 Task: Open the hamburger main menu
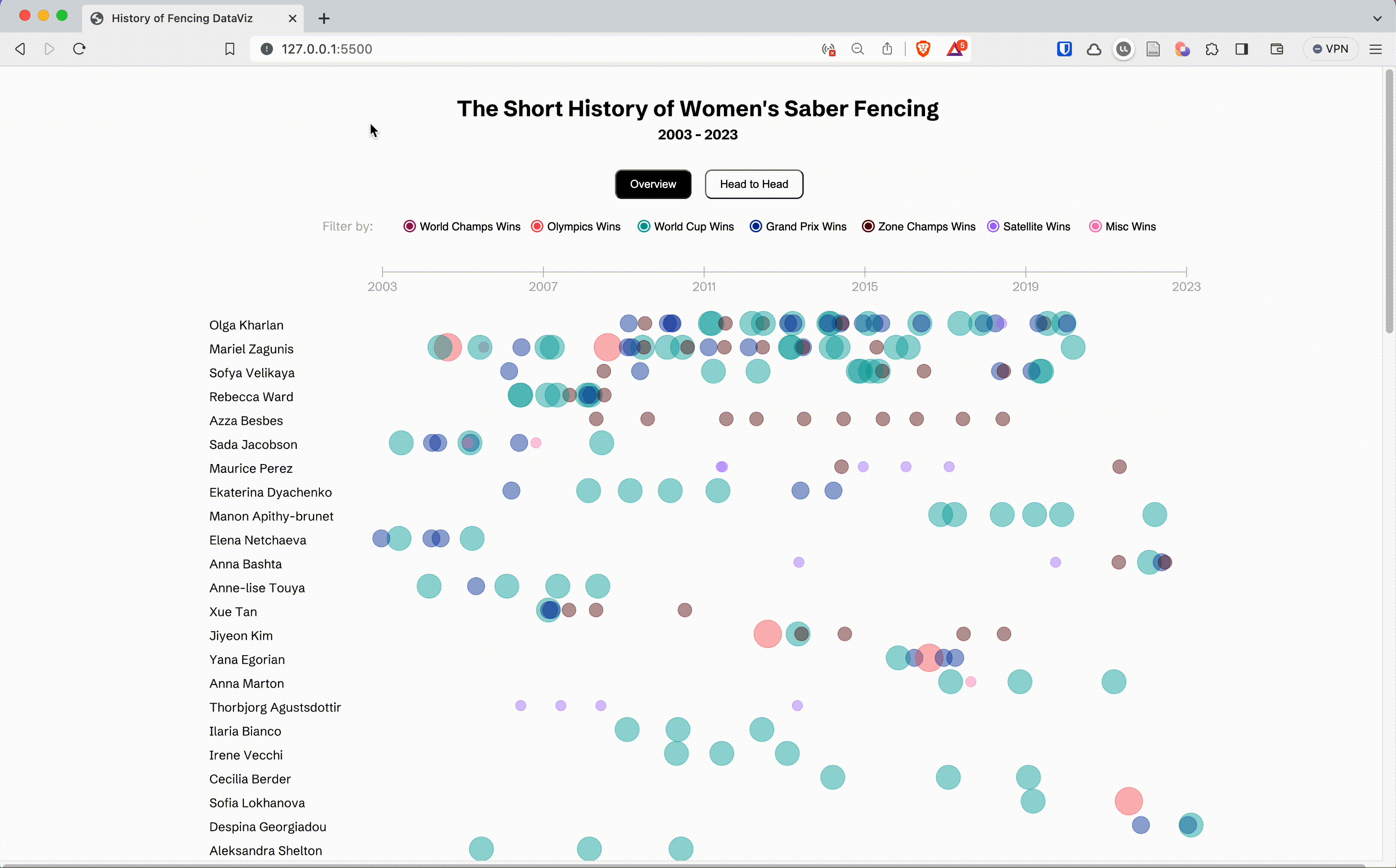coord(1375,49)
